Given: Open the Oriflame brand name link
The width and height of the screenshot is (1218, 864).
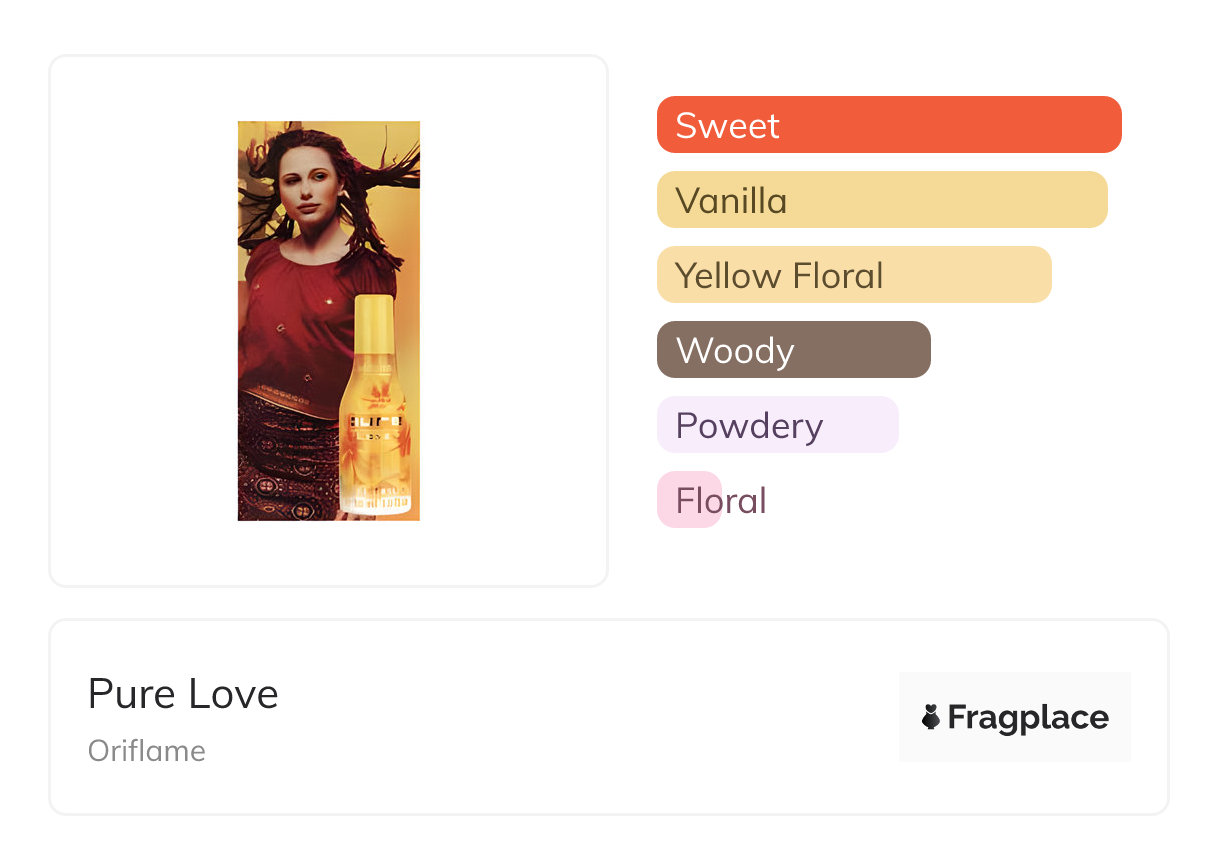Looking at the screenshot, I should (x=147, y=751).
